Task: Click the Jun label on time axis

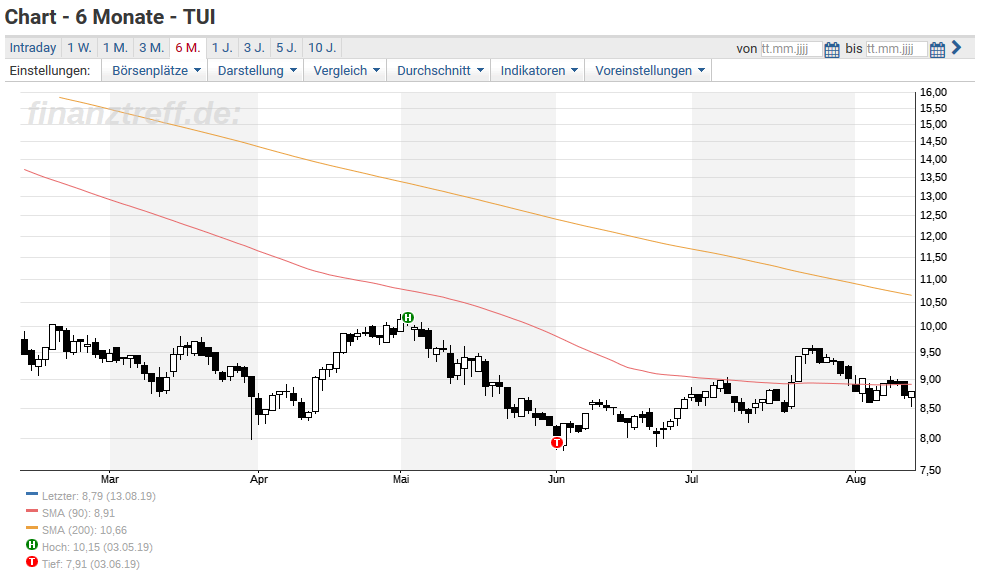Action: coord(556,479)
